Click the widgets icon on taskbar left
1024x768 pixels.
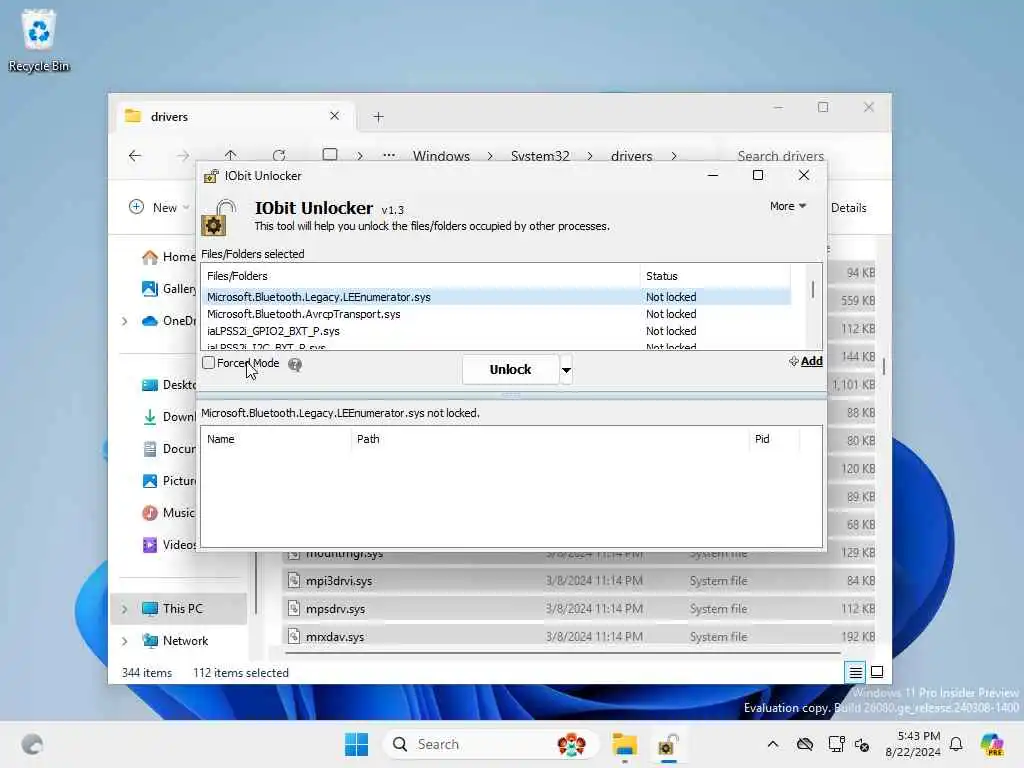pyautogui.click(x=32, y=744)
